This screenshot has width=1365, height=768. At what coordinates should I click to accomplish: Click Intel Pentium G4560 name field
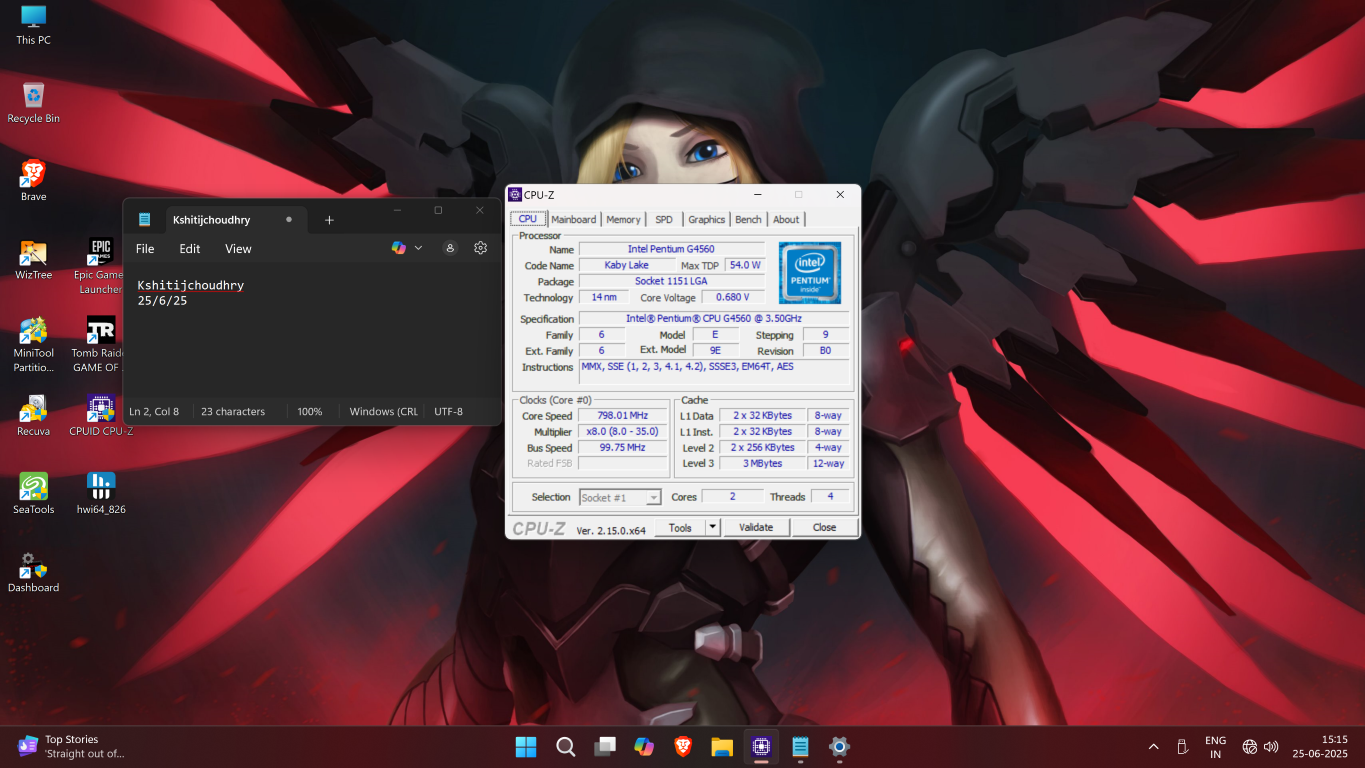(671, 249)
